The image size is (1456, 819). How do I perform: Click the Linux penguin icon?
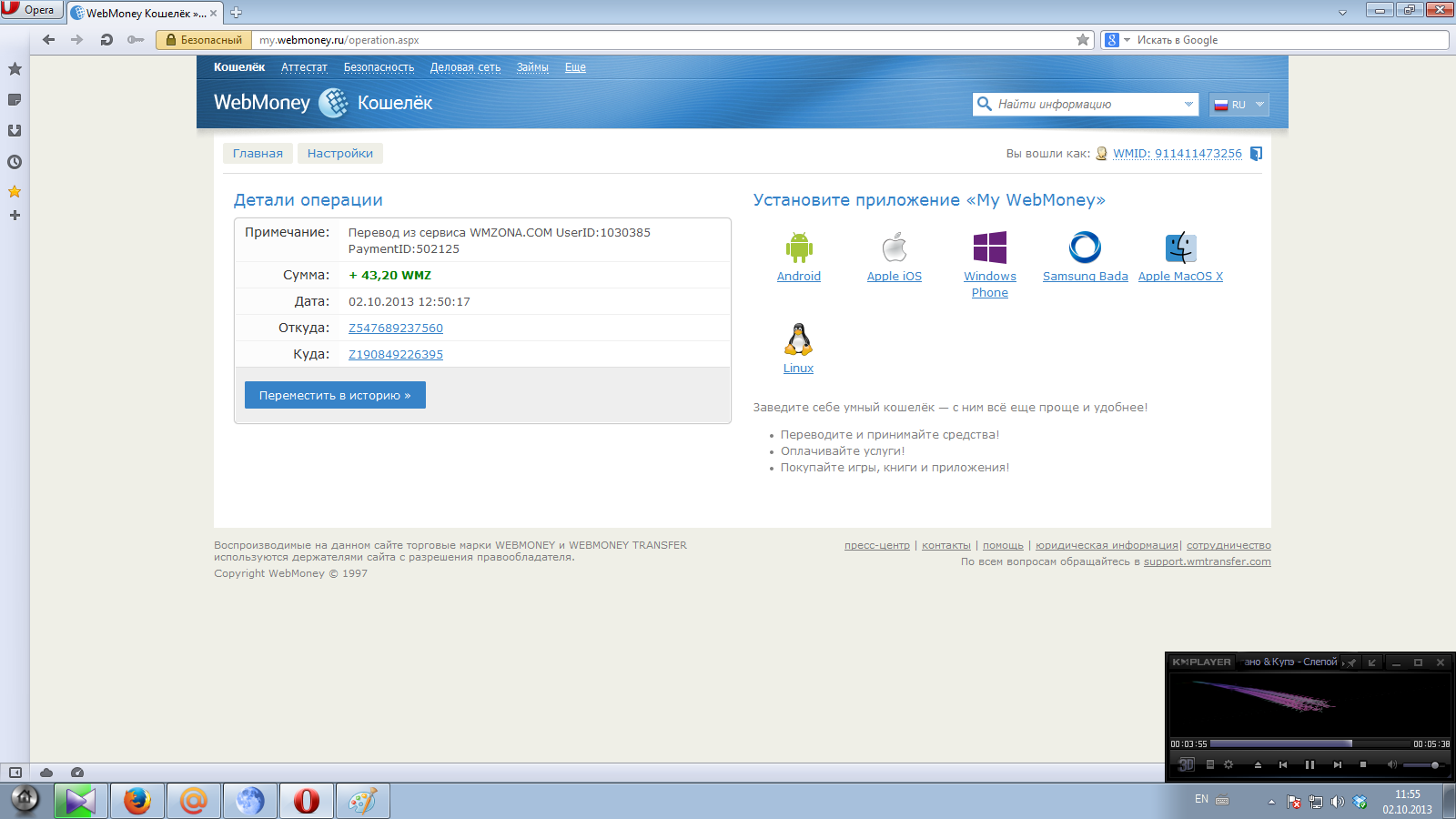(798, 339)
